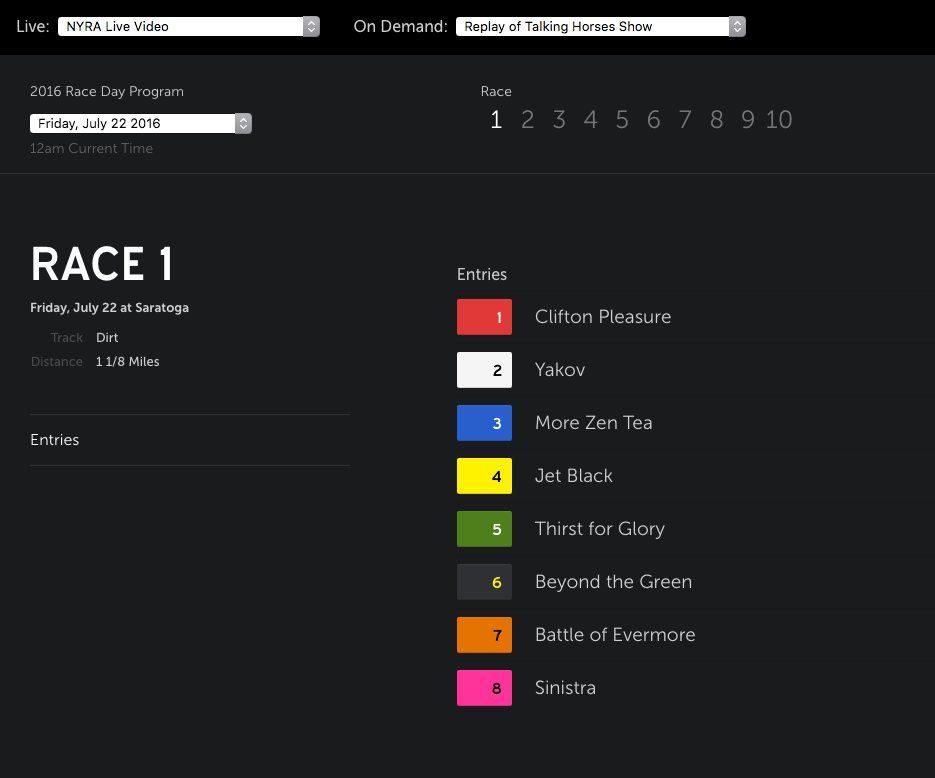Image resolution: width=935 pixels, height=778 pixels.
Task: Open the race date selector dropdown
Action: (x=140, y=124)
